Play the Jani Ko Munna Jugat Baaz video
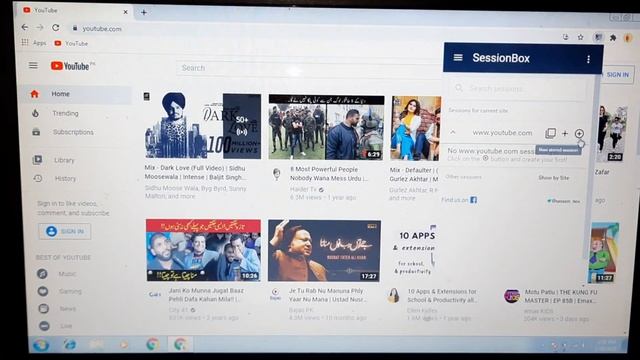 pyautogui.click(x=203, y=250)
